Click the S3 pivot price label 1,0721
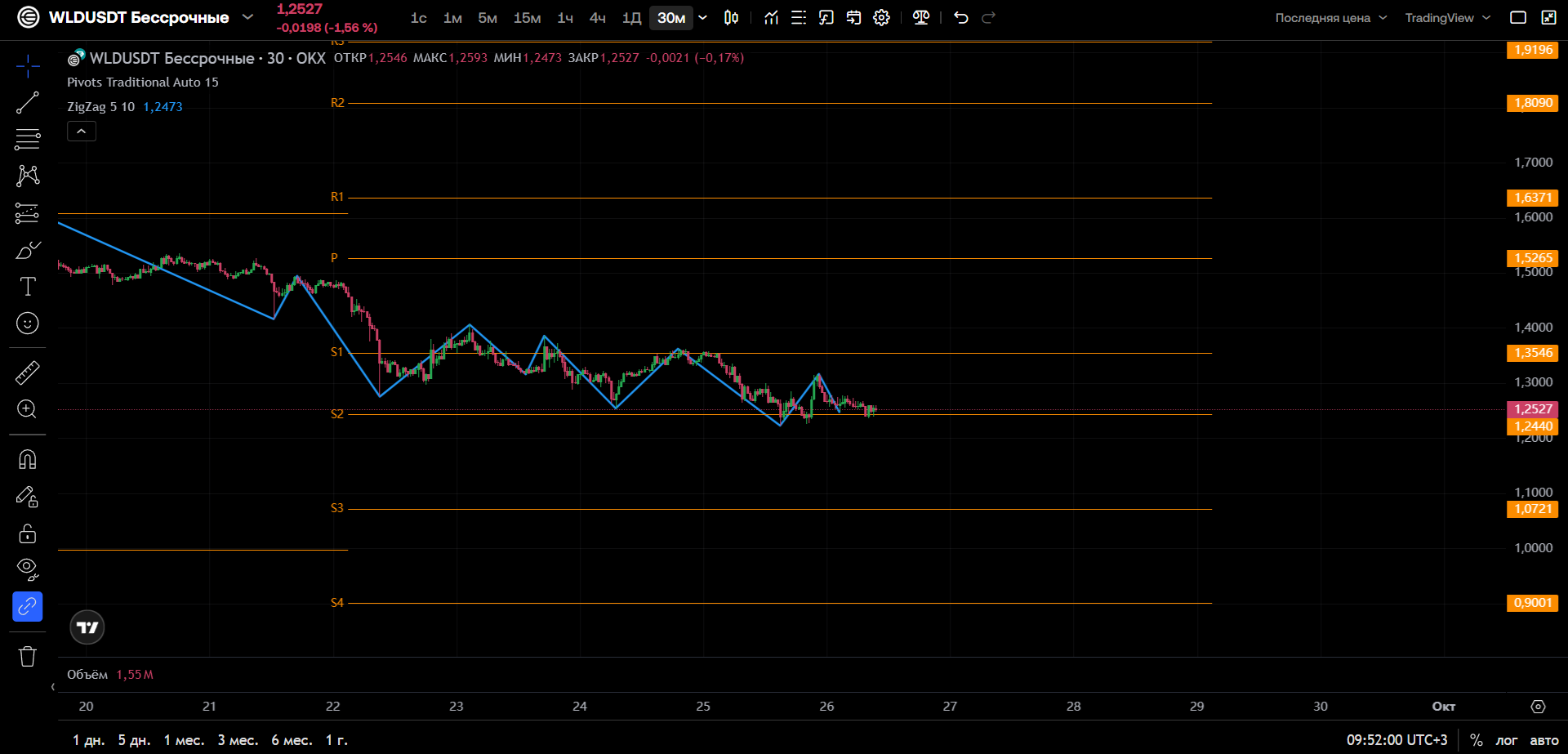Screen dimensions: 1568x754 1533,509
